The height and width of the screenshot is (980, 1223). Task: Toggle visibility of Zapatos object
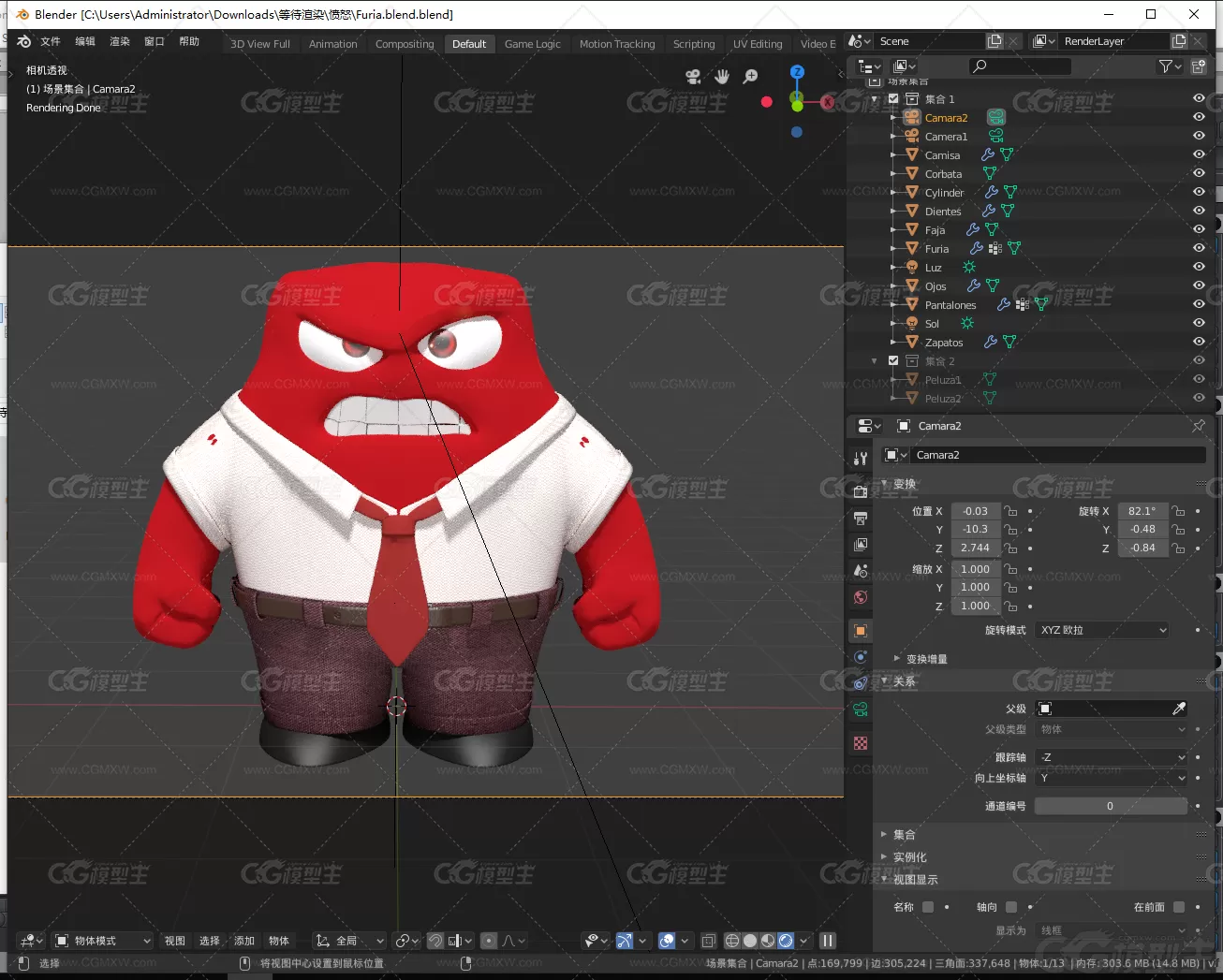click(x=1199, y=342)
